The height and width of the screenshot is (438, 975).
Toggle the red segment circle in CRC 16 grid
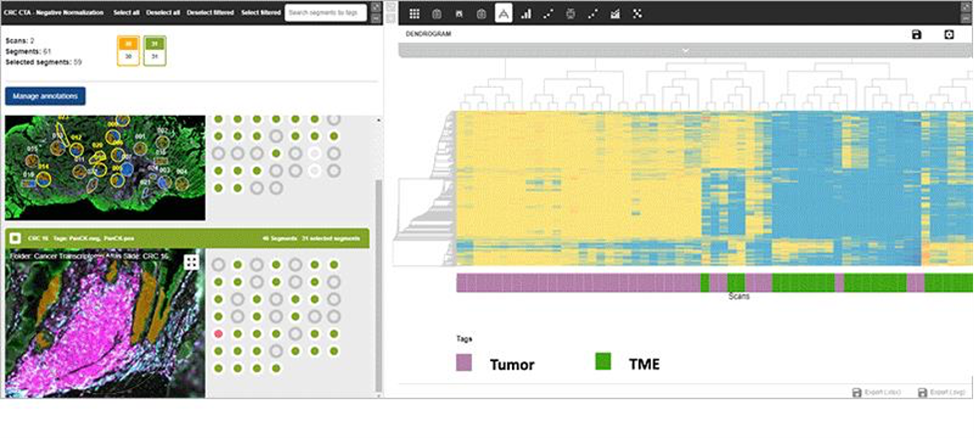tap(218, 333)
